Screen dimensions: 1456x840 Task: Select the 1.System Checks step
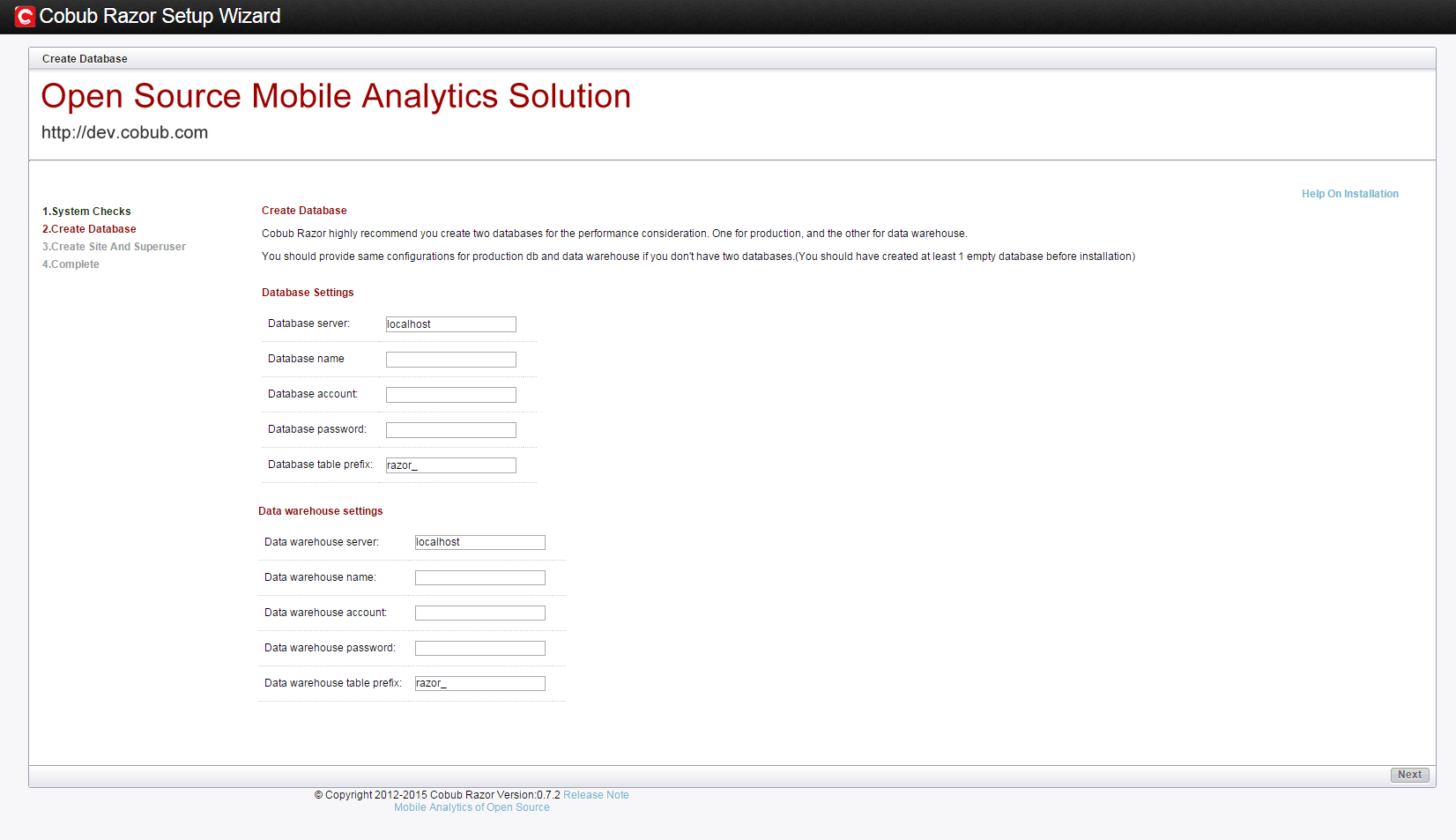(x=86, y=212)
